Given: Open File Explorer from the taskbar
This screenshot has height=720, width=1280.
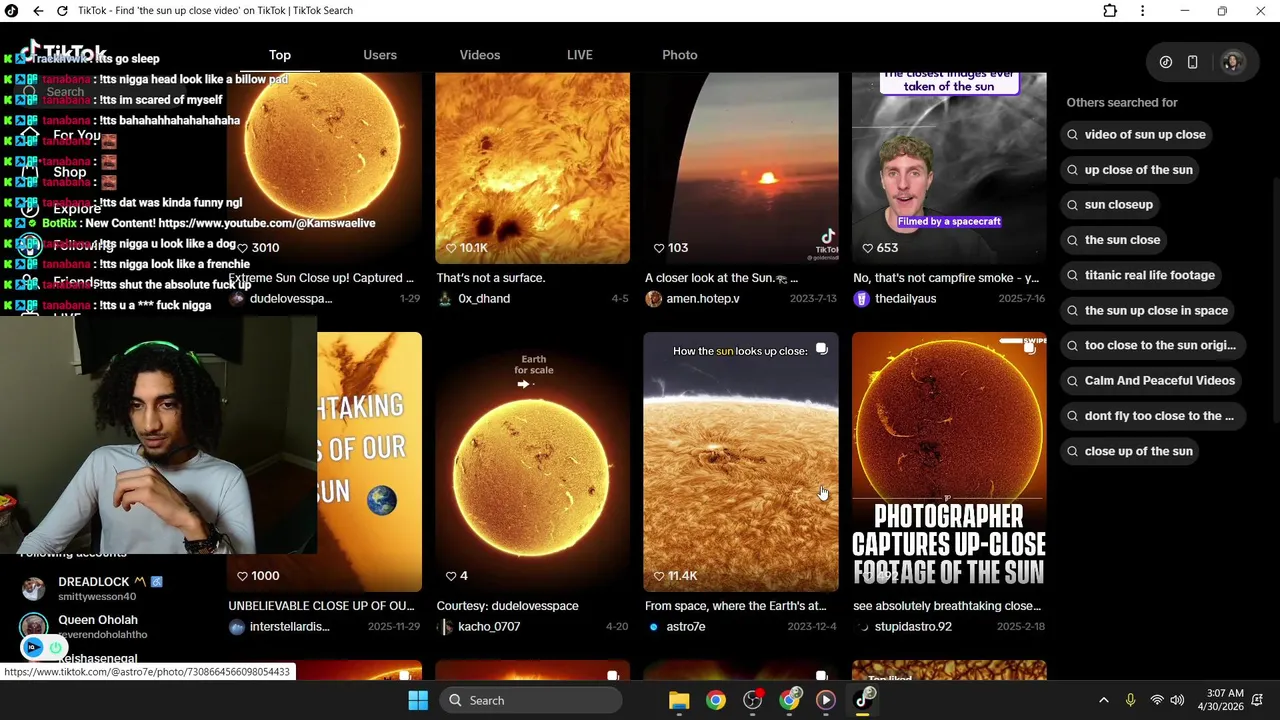Looking at the screenshot, I should (679, 700).
